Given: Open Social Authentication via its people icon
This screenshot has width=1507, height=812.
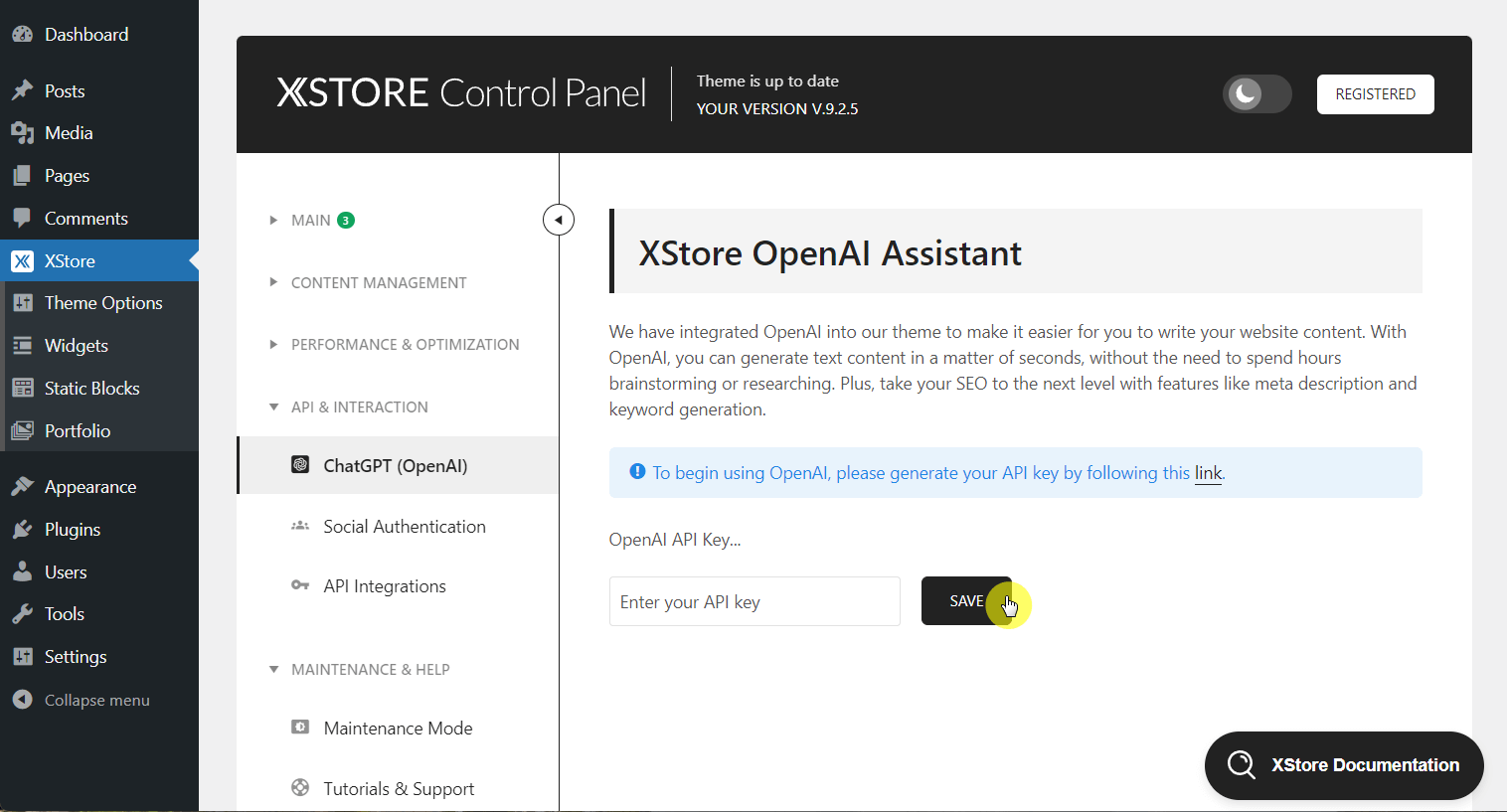Looking at the screenshot, I should click(x=300, y=526).
